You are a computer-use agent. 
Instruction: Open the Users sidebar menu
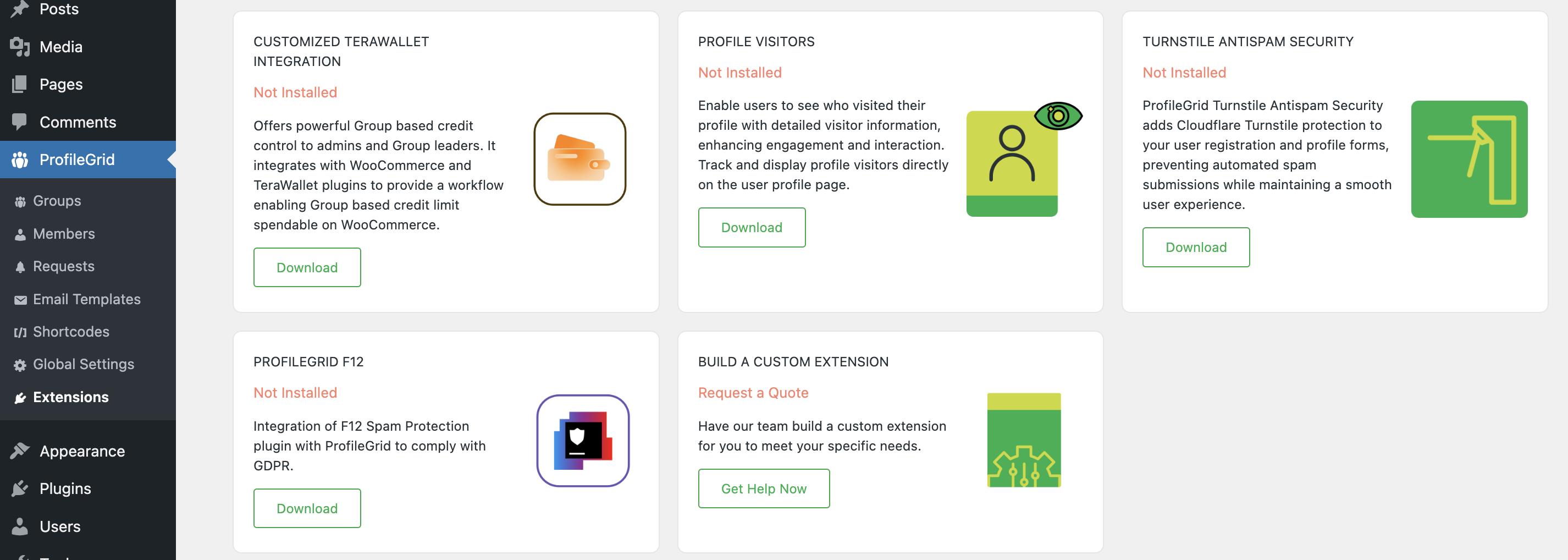(x=59, y=526)
